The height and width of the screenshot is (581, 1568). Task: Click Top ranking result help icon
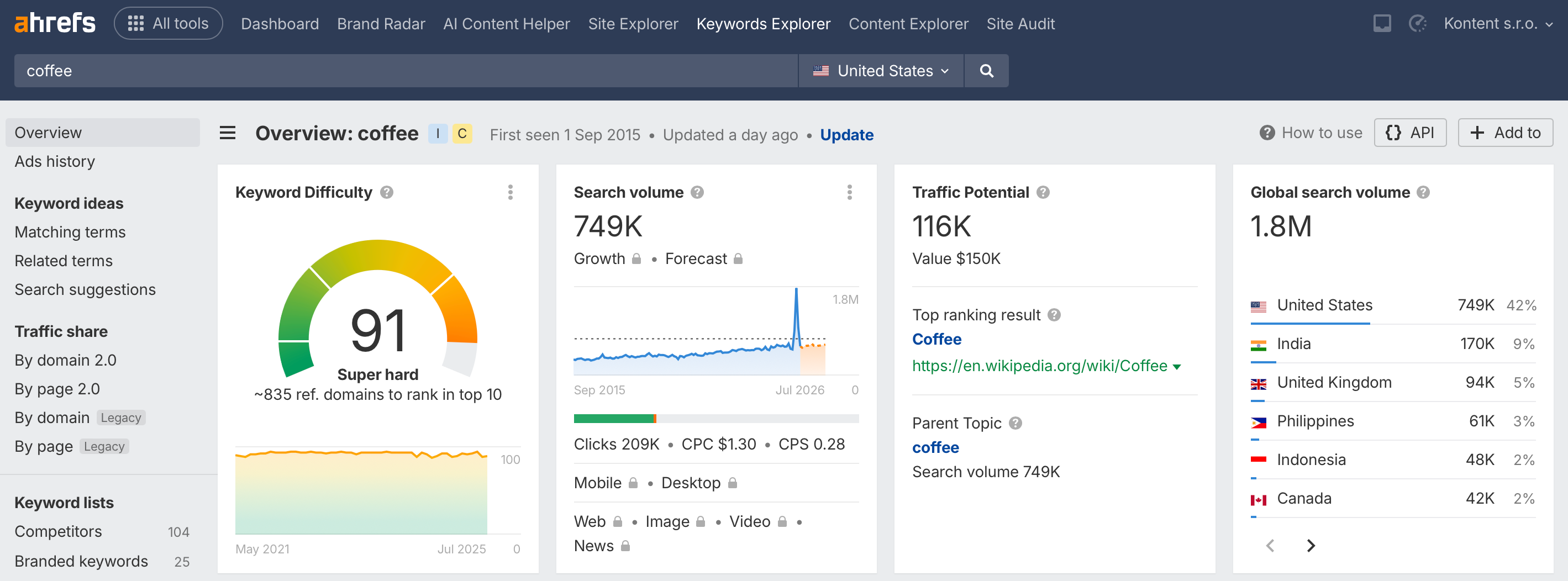point(1054,315)
